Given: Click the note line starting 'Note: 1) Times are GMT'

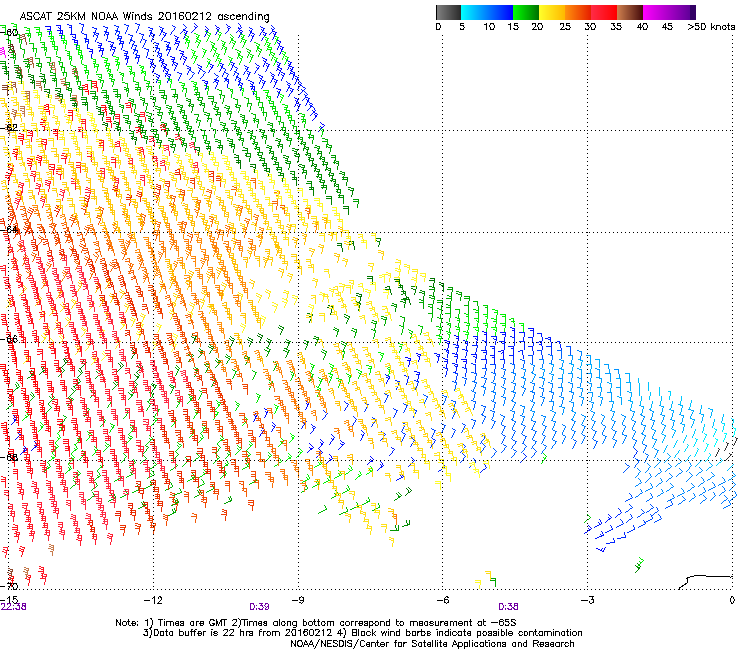Looking at the screenshot, I should coord(316,623).
